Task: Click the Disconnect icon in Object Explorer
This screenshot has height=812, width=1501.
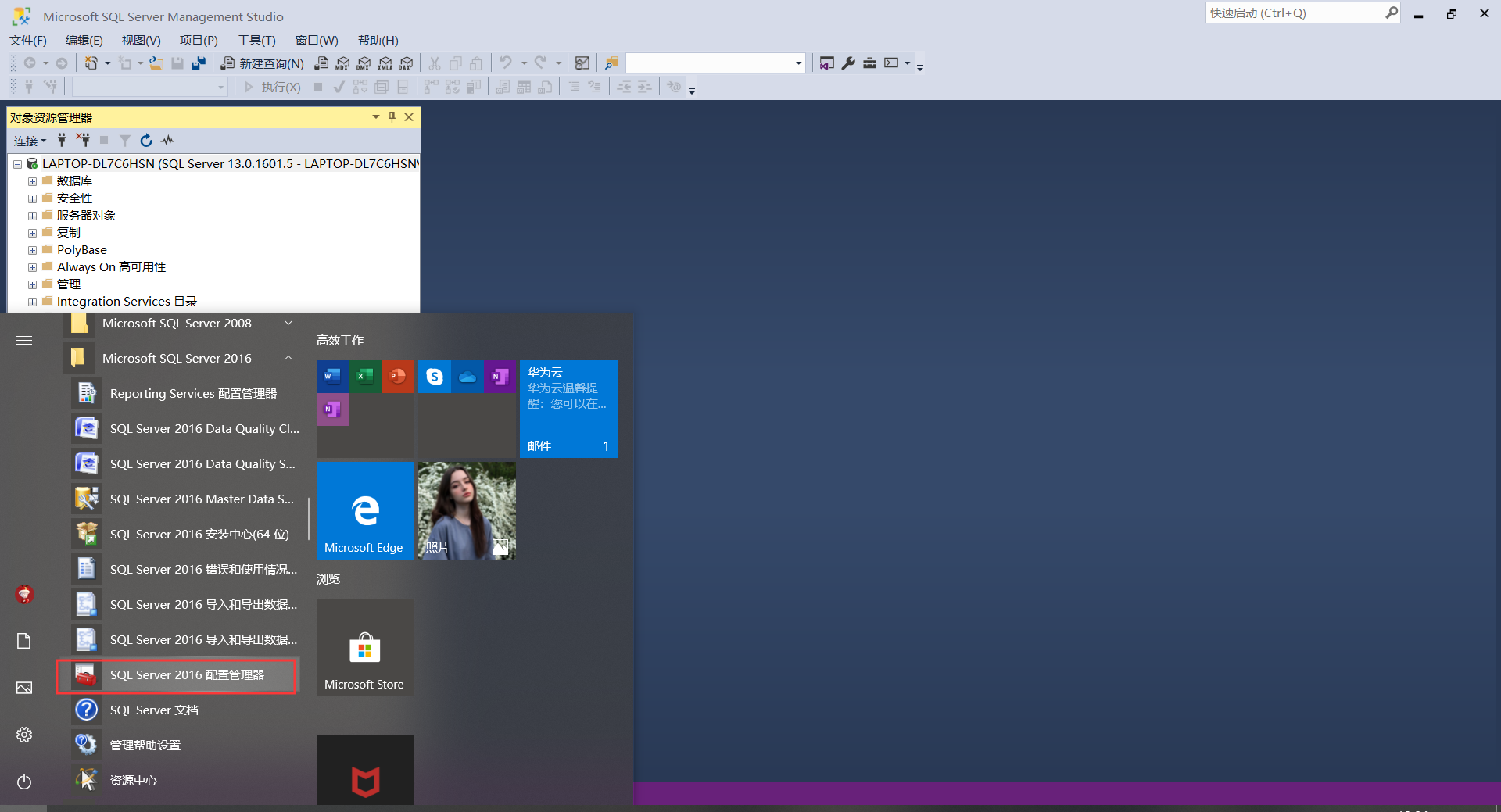Action: (83, 140)
